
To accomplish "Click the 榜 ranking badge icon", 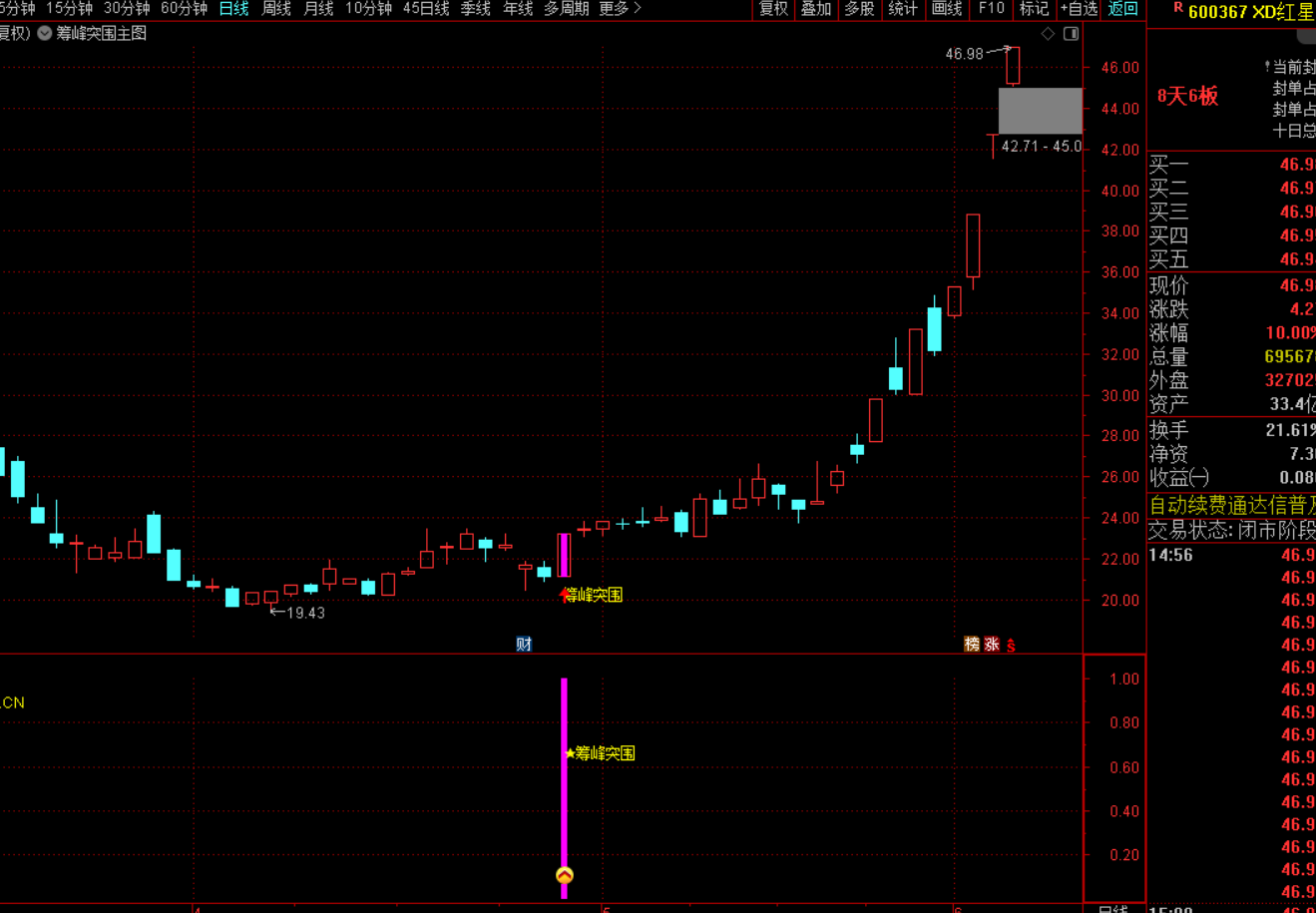I will click(972, 644).
